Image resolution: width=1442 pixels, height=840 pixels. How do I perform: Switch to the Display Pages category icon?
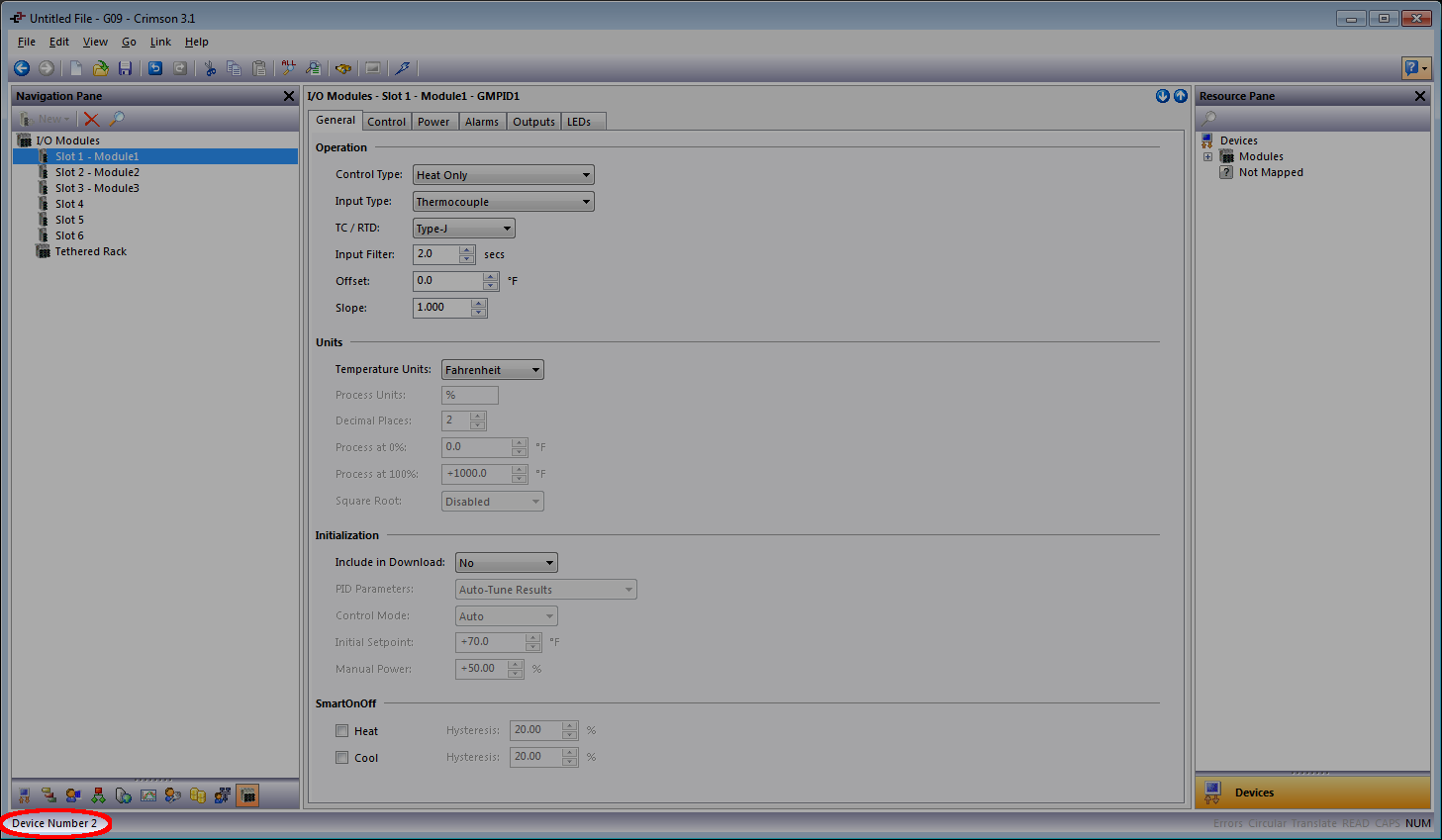[x=73, y=795]
